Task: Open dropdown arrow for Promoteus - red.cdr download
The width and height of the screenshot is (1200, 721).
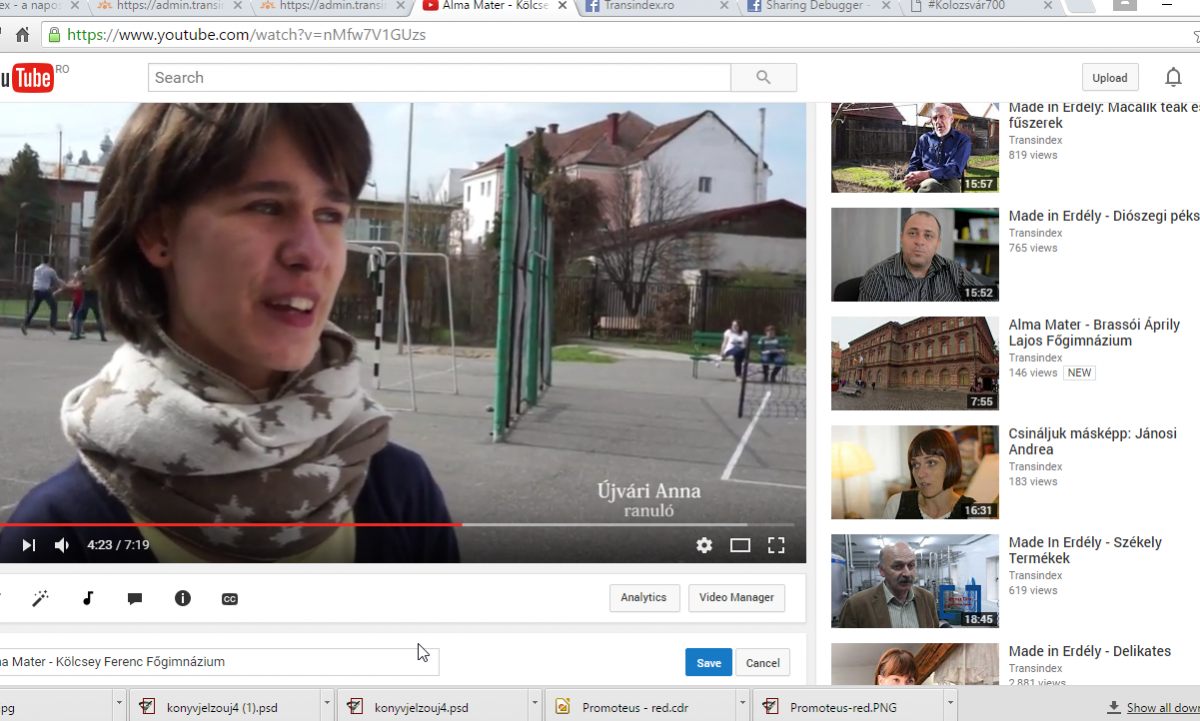Action: [x=741, y=706]
